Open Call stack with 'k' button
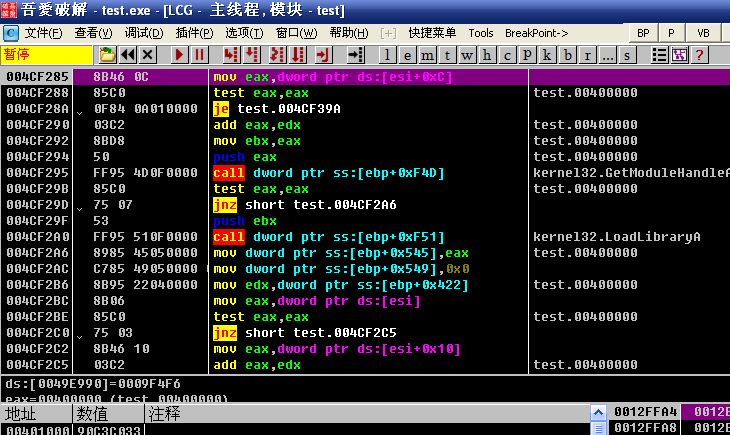The height and width of the screenshot is (435, 730). pos(548,55)
